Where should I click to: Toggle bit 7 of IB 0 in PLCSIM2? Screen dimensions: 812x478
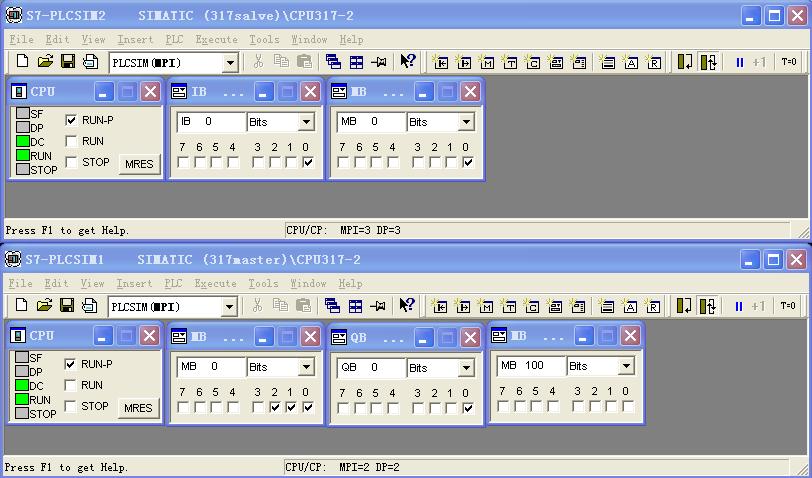click(x=183, y=163)
